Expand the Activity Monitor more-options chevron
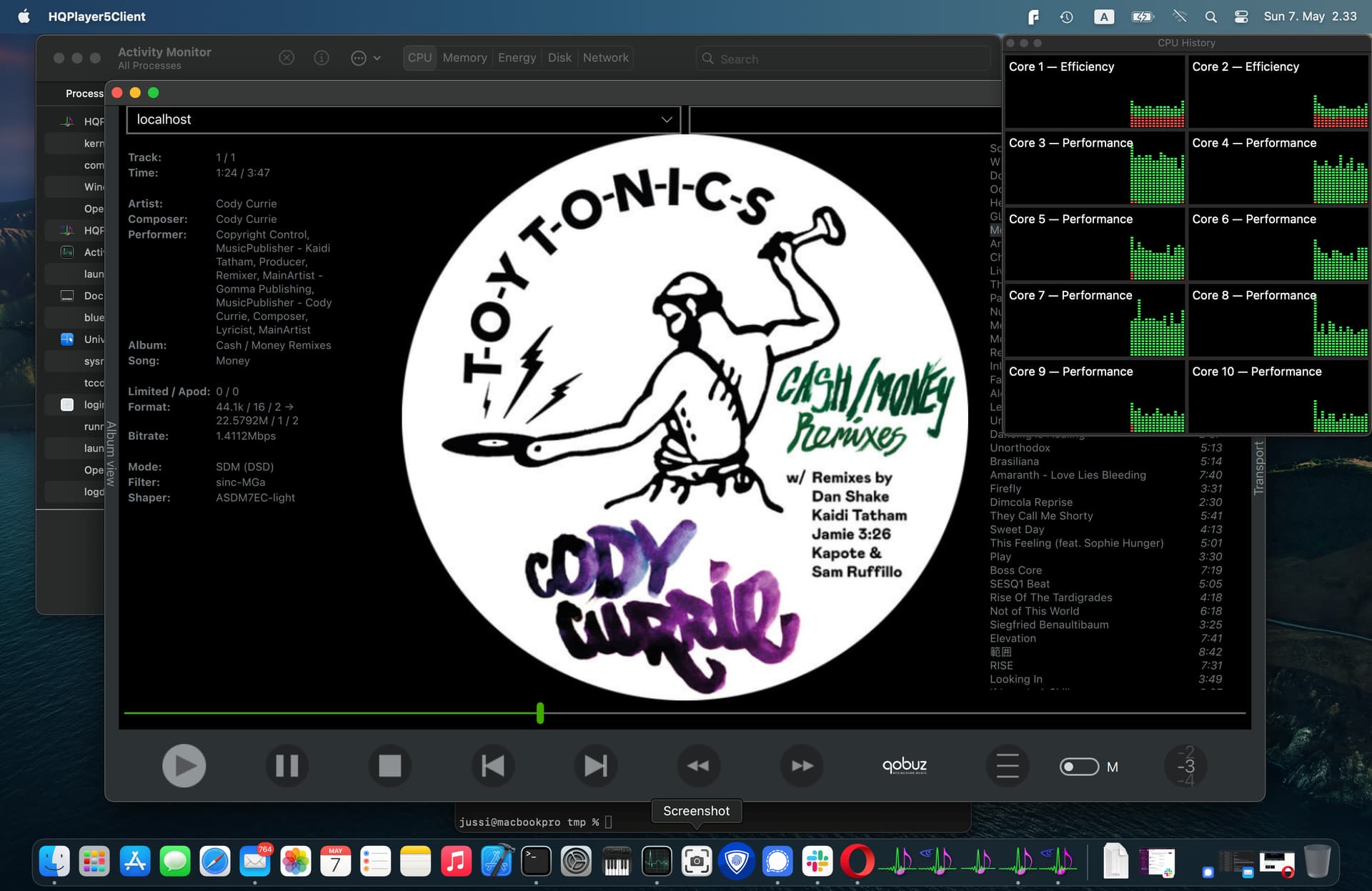1372x891 pixels. [377, 58]
